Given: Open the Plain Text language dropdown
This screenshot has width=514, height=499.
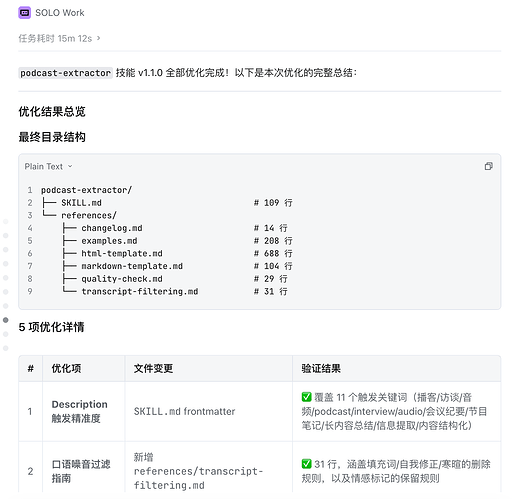Looking at the screenshot, I should pyautogui.click(x=48, y=166).
